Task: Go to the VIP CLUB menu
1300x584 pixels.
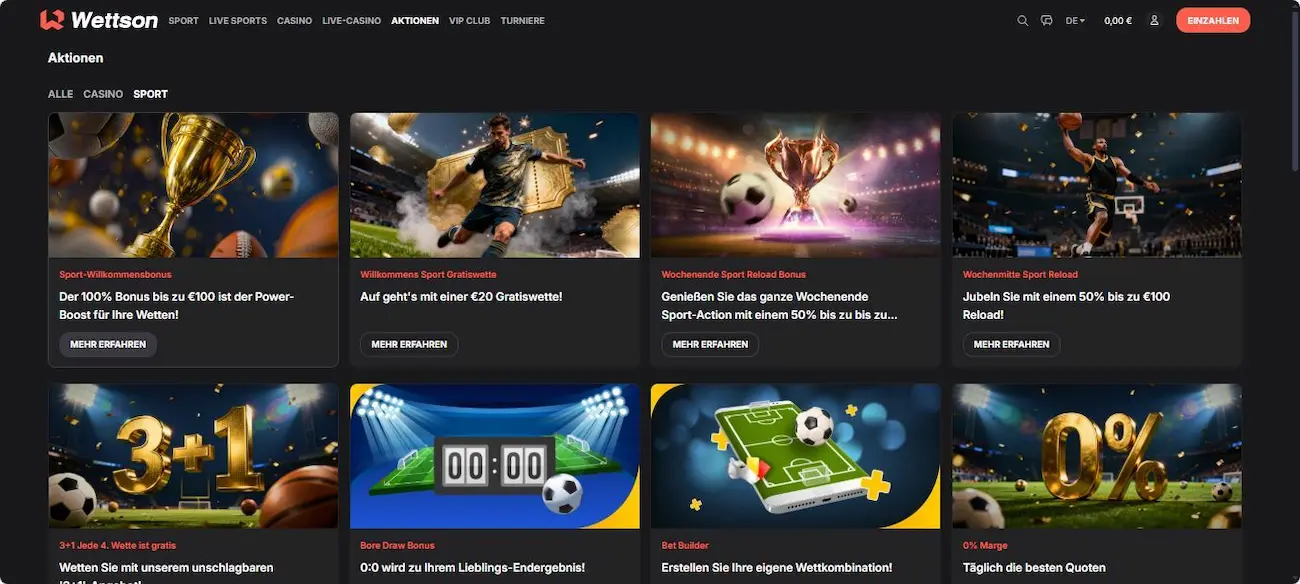Action: point(470,20)
